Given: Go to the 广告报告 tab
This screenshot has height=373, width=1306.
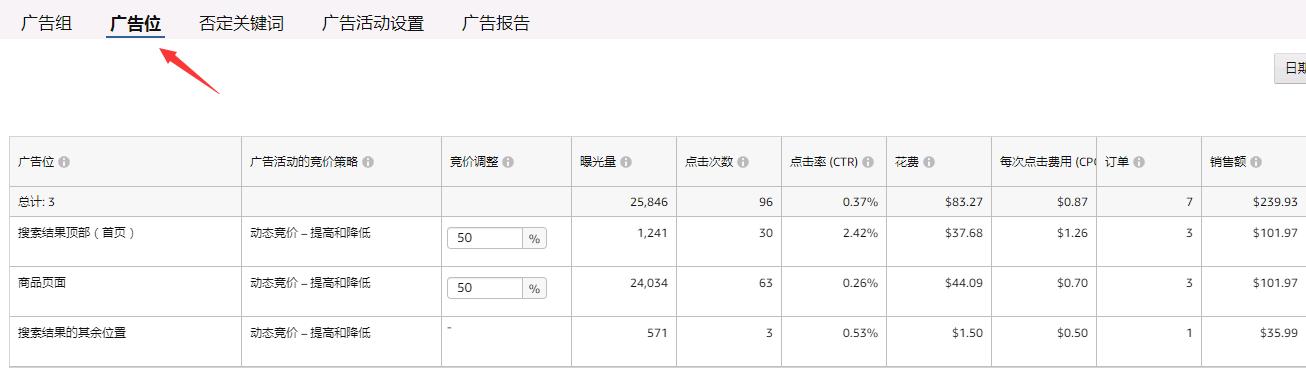Looking at the screenshot, I should click(x=496, y=23).
